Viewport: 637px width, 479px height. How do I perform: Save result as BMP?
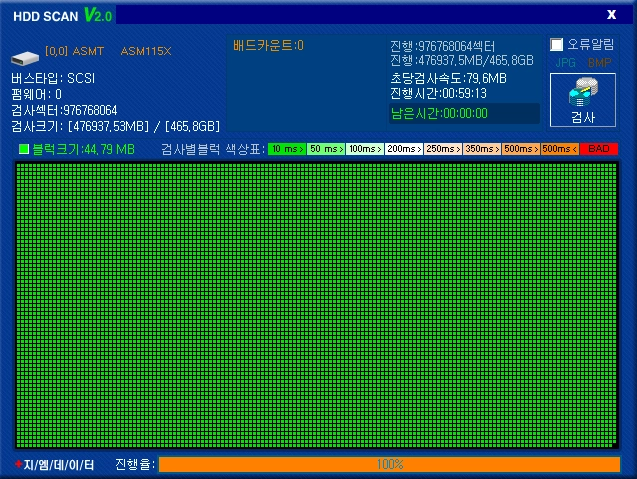(599, 63)
